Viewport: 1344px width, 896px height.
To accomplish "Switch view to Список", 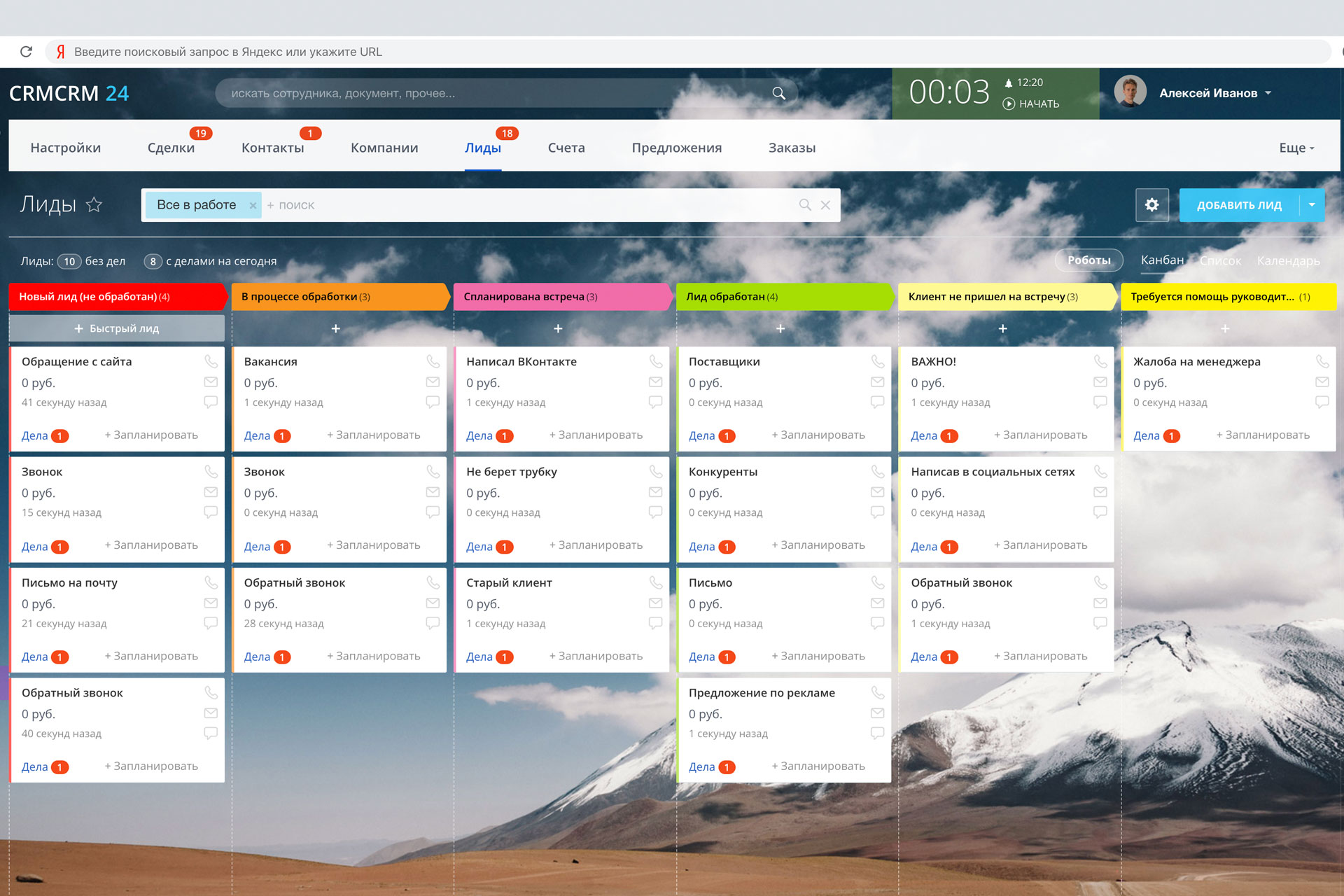I will pos(1220,260).
